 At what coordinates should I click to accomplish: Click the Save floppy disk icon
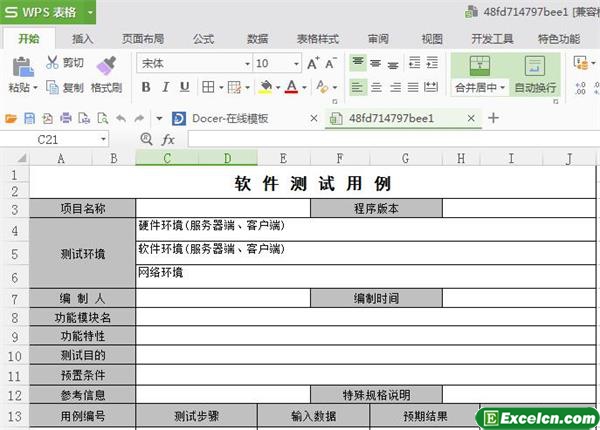[29, 119]
